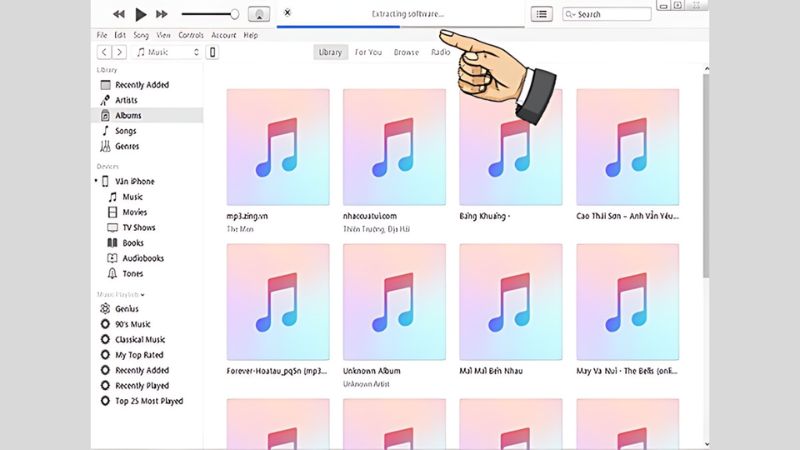Open the Song menu
Viewport: 800px width, 450px height.
point(141,35)
